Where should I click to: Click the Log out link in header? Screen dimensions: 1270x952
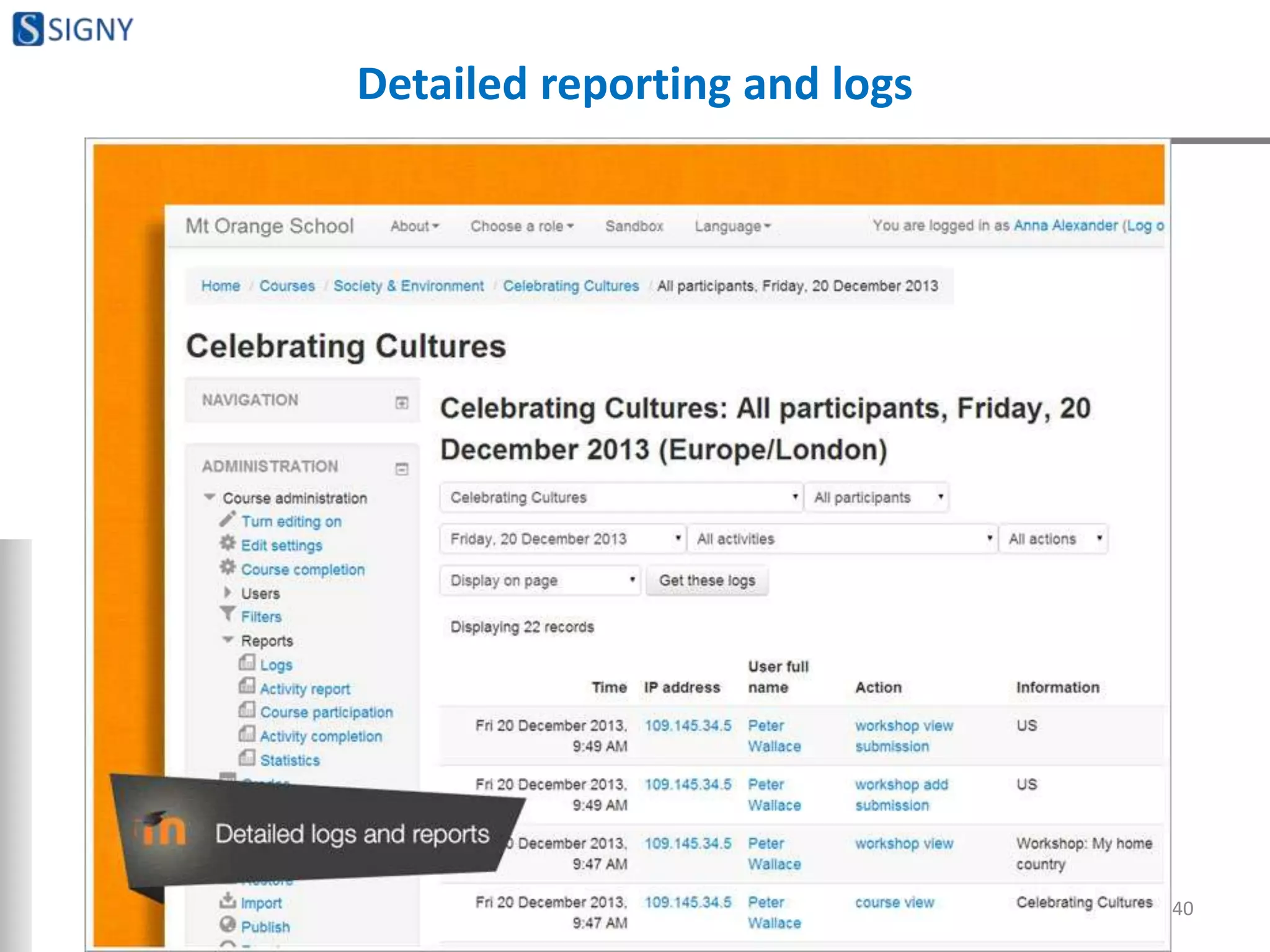pos(1145,226)
